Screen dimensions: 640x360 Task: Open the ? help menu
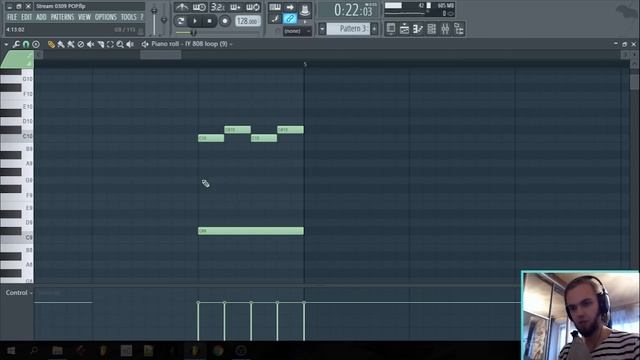click(142, 17)
